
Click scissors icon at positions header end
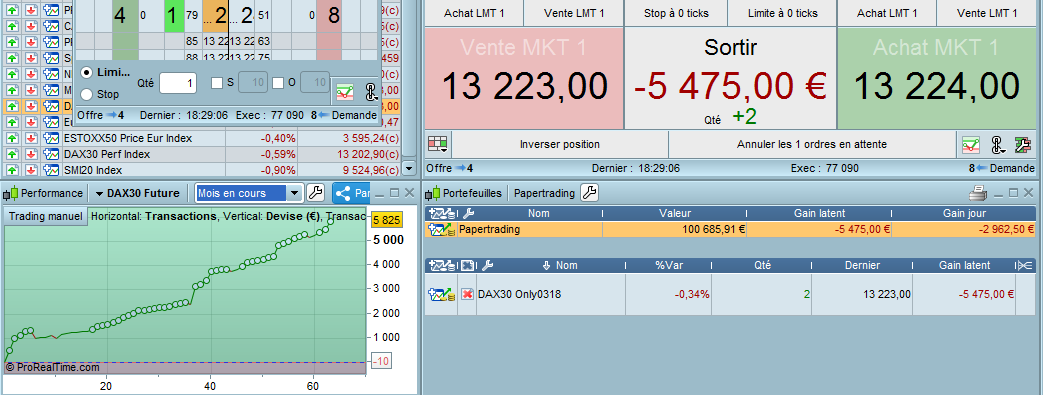1025,265
